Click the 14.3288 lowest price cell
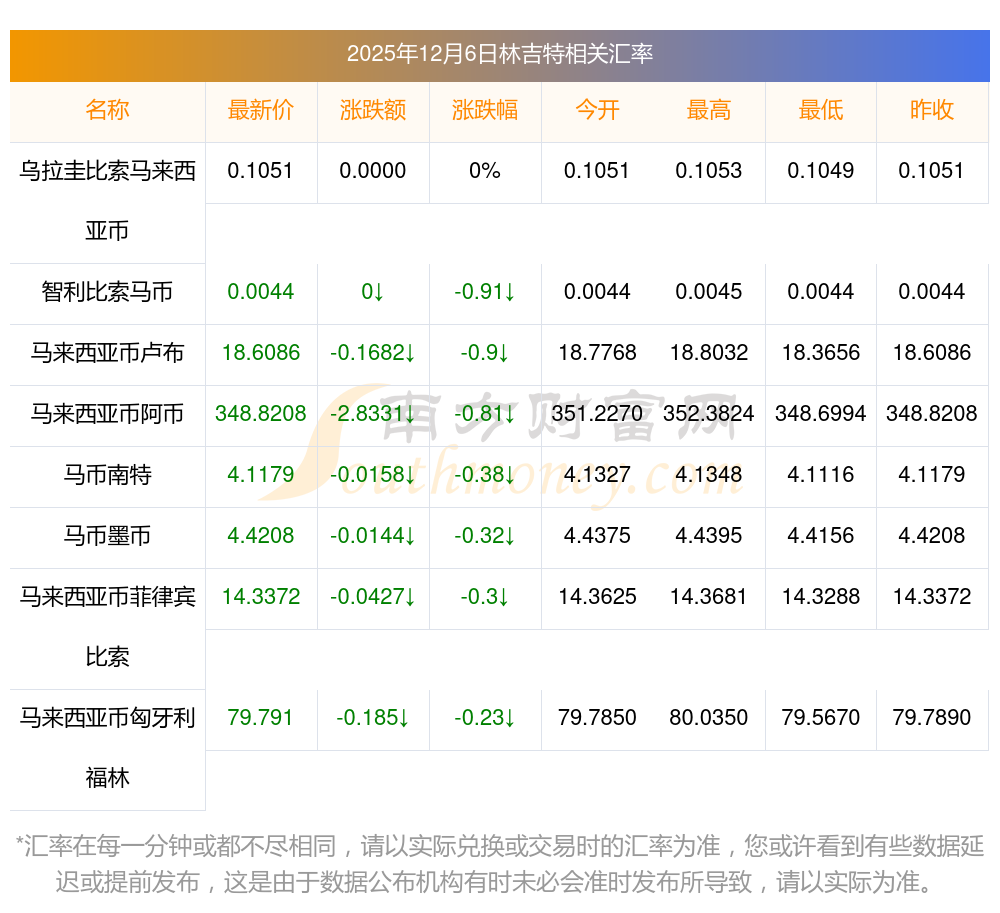The image size is (1000, 913). [x=821, y=597]
